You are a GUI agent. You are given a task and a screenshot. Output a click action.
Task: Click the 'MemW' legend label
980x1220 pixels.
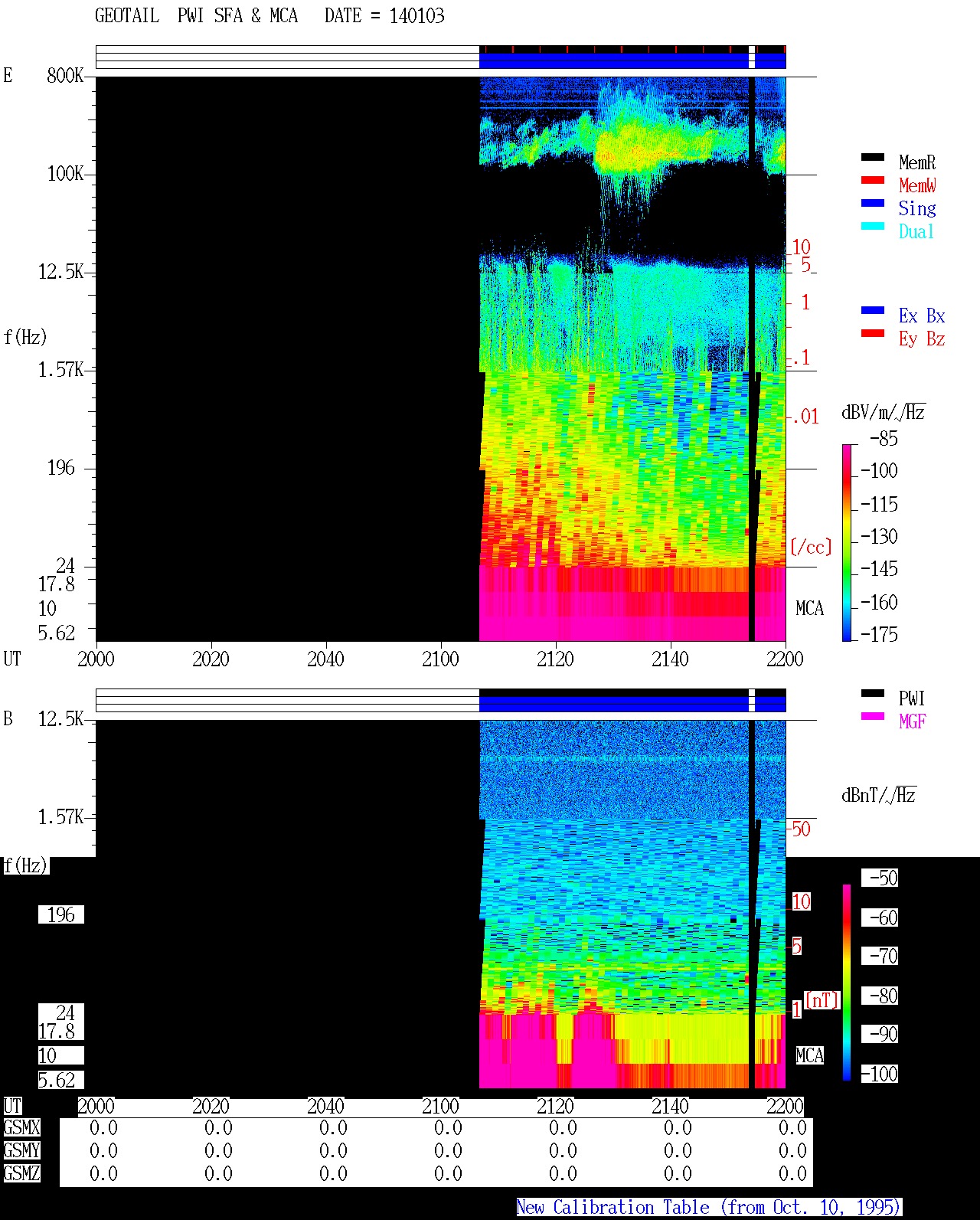[917, 185]
